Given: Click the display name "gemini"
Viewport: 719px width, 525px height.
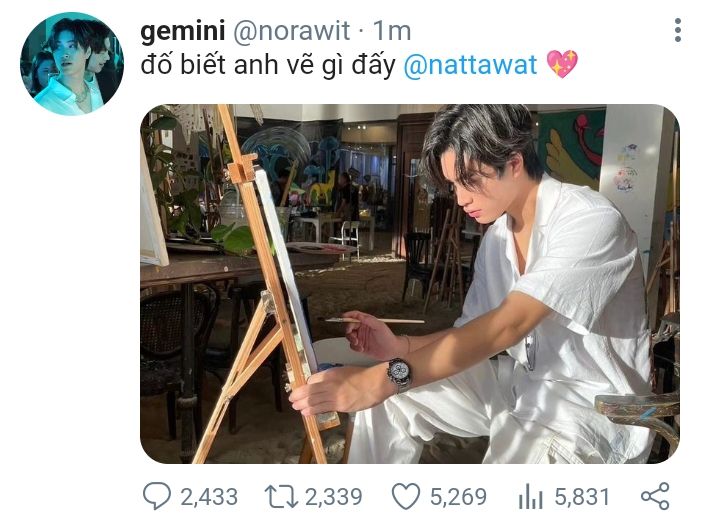Looking at the screenshot, I should pos(182,32).
